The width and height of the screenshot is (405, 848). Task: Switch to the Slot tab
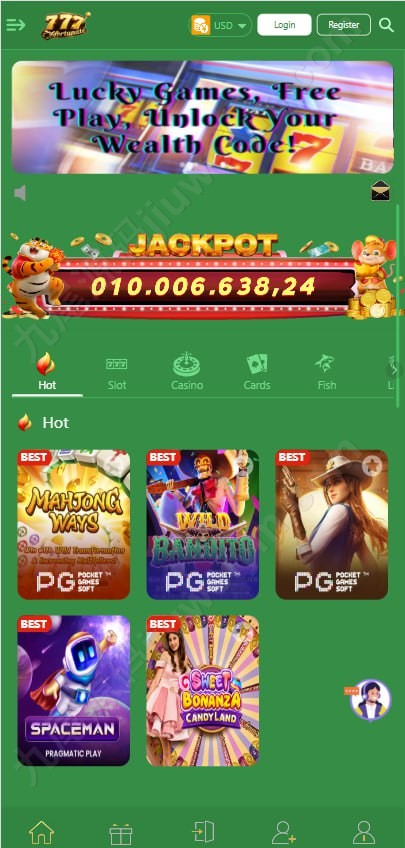pyautogui.click(x=116, y=374)
